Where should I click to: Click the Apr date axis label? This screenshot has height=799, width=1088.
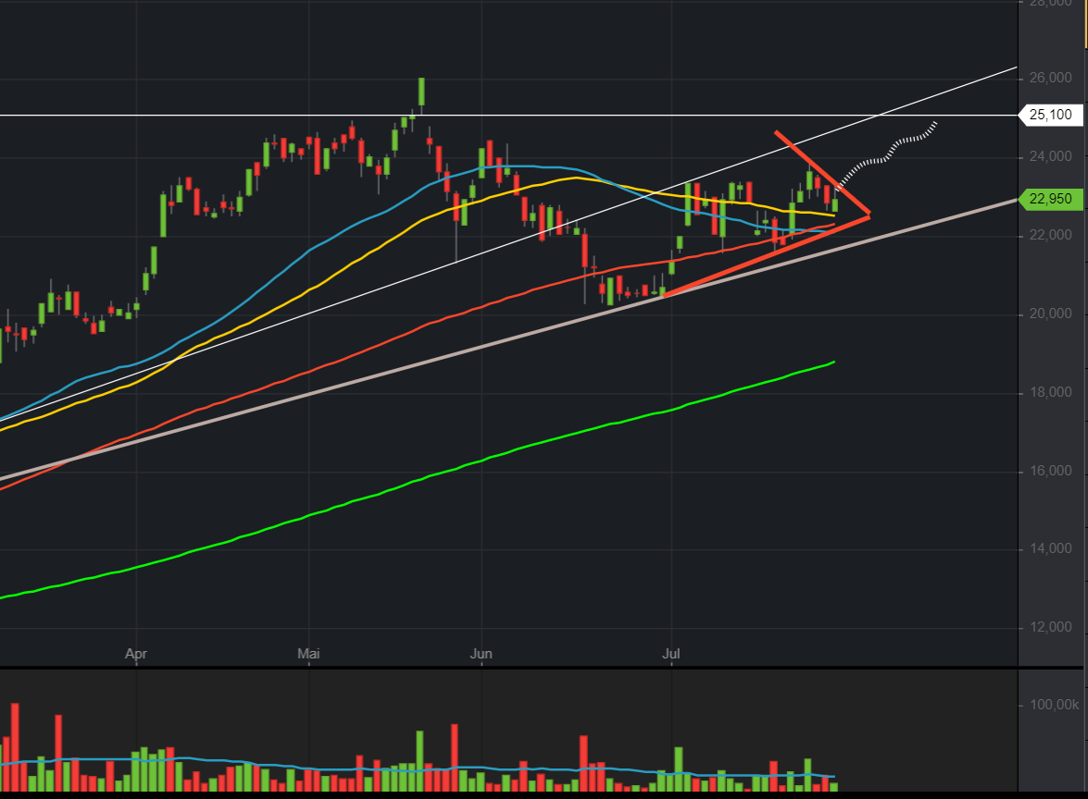[x=136, y=654]
